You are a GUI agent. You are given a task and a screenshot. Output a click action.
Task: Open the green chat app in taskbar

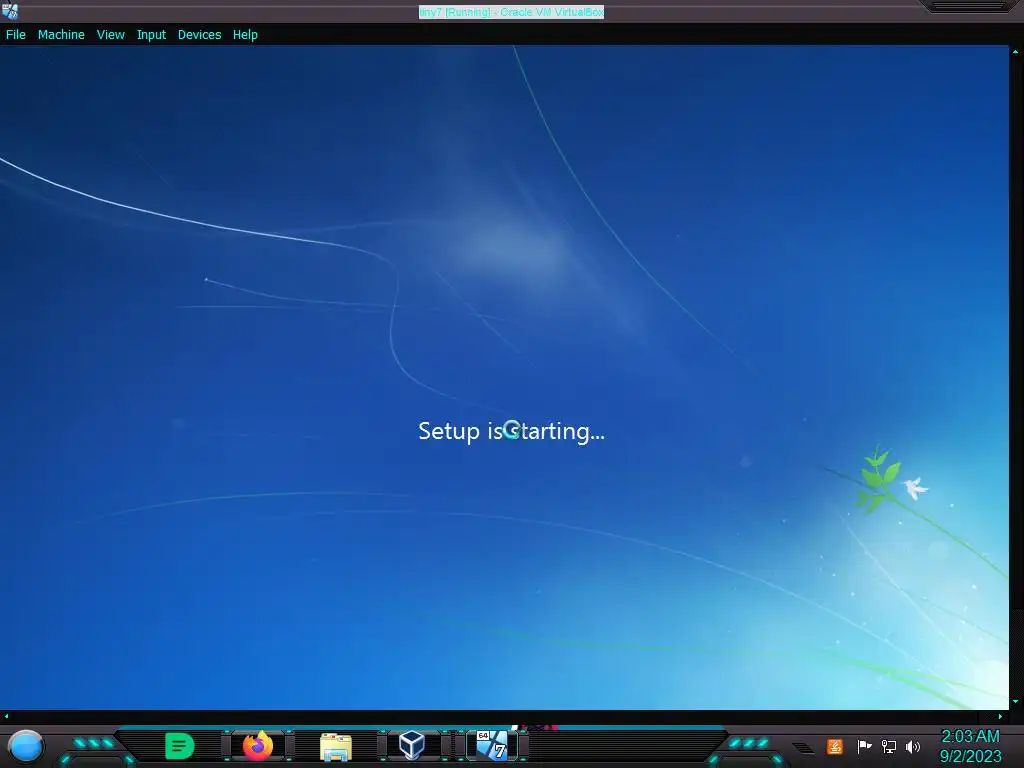tap(180, 746)
